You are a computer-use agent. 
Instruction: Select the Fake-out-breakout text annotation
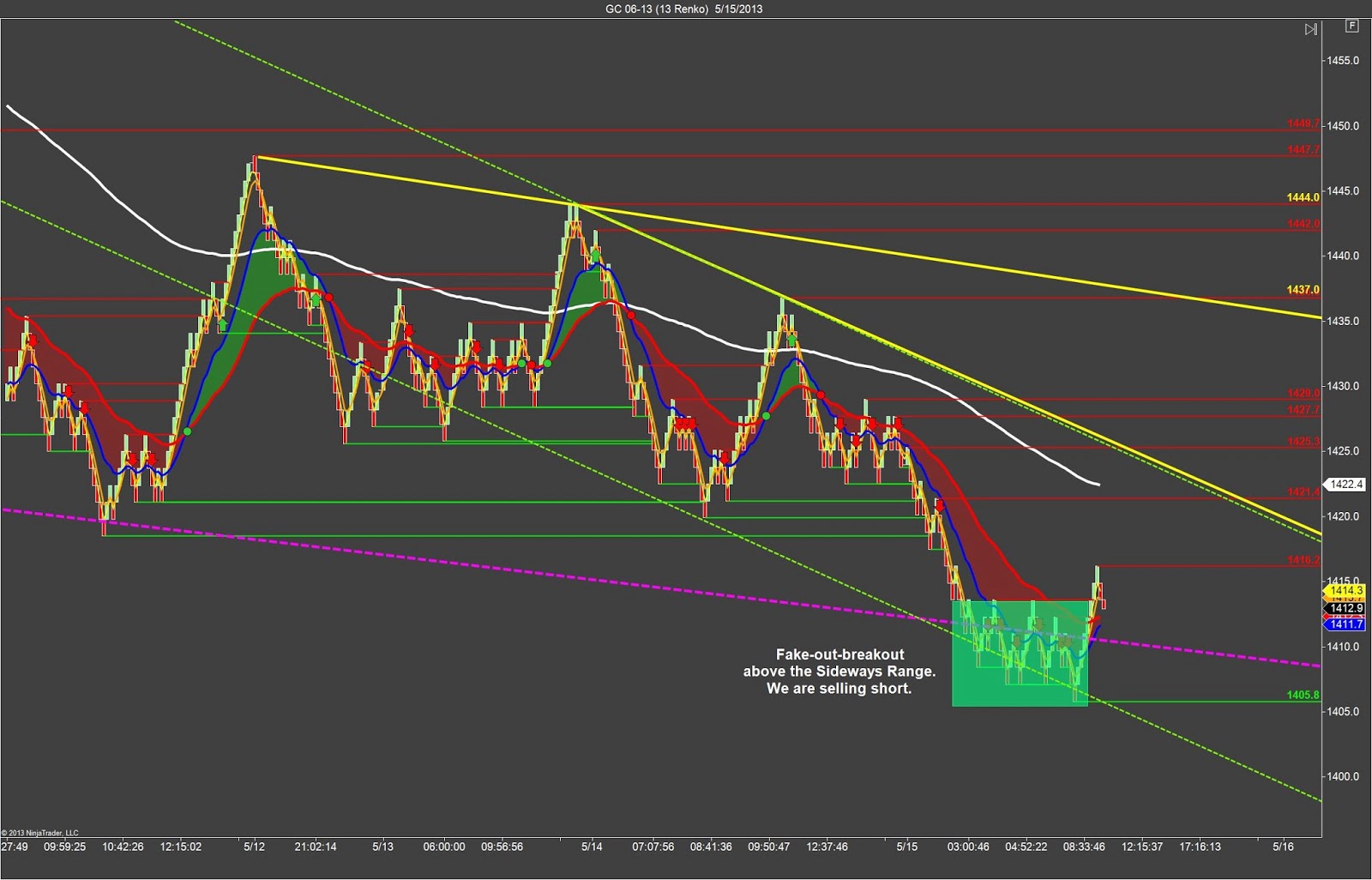click(839, 672)
